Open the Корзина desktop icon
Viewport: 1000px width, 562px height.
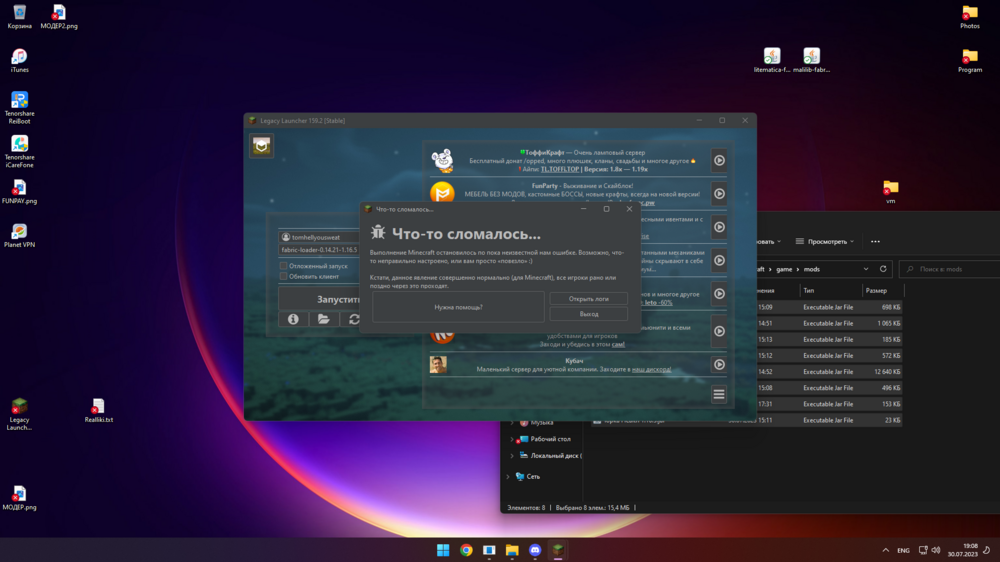[19, 17]
